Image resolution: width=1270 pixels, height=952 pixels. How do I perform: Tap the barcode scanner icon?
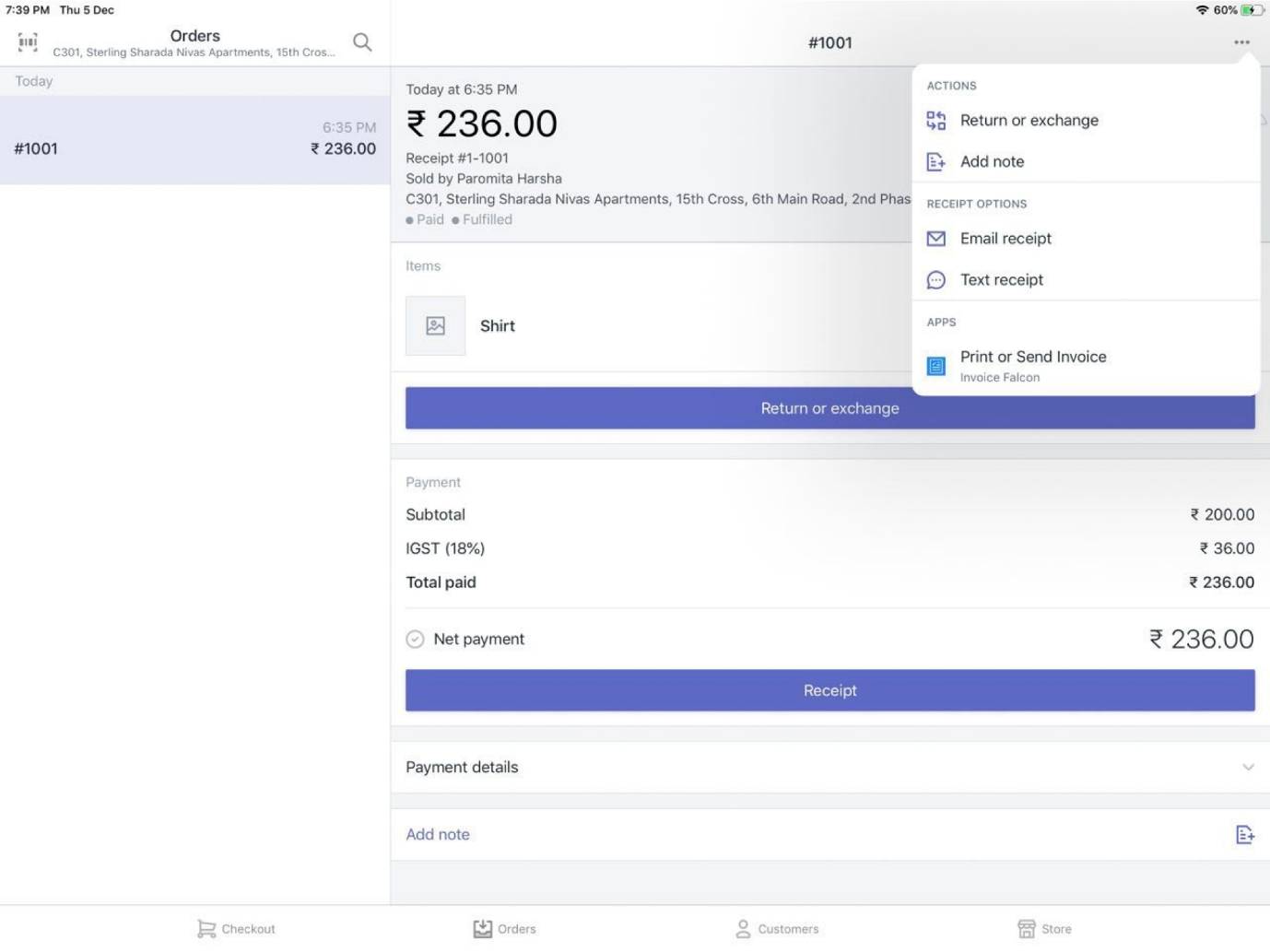(x=28, y=42)
